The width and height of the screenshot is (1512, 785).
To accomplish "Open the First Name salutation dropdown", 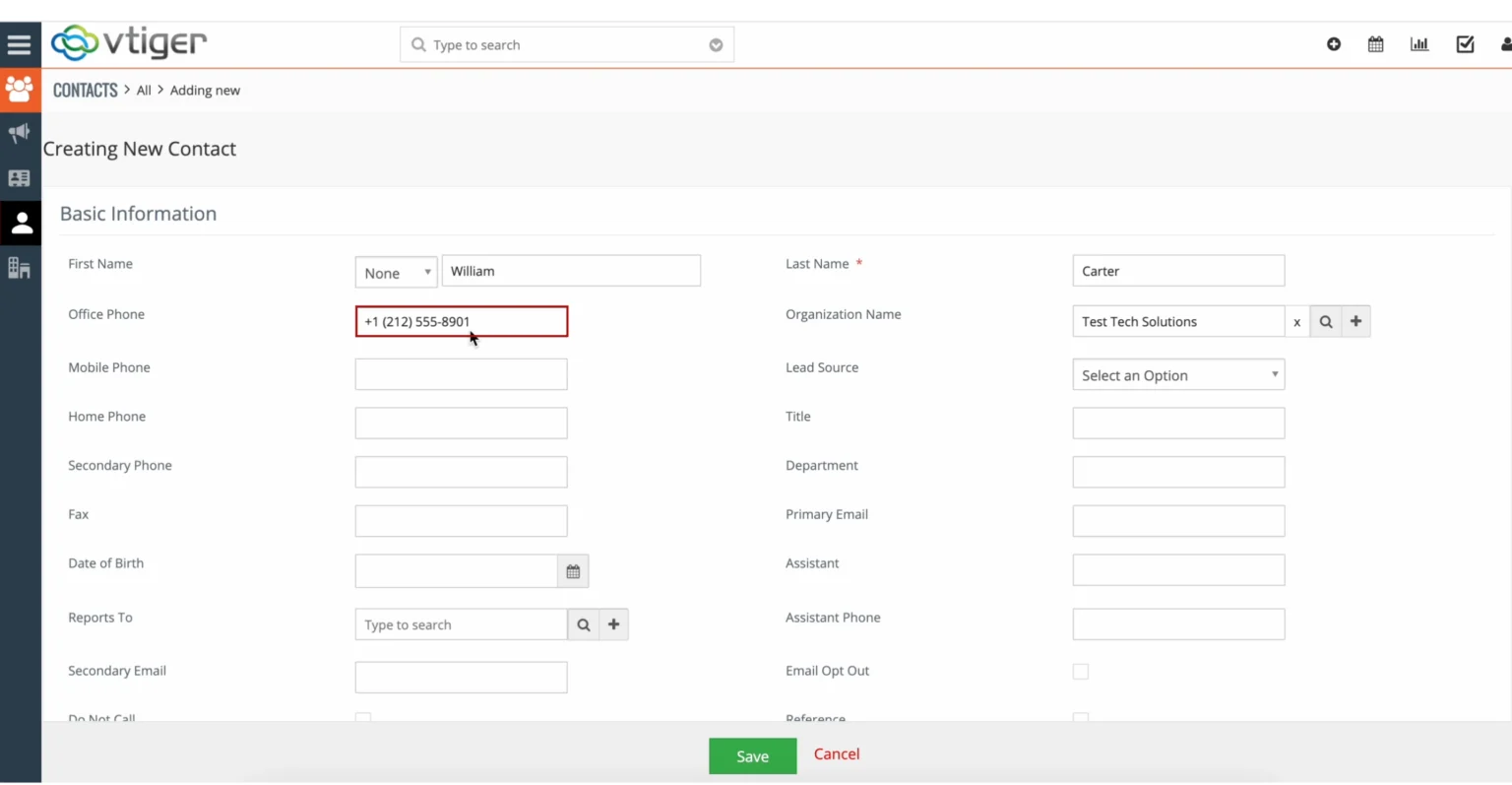I will tap(396, 272).
